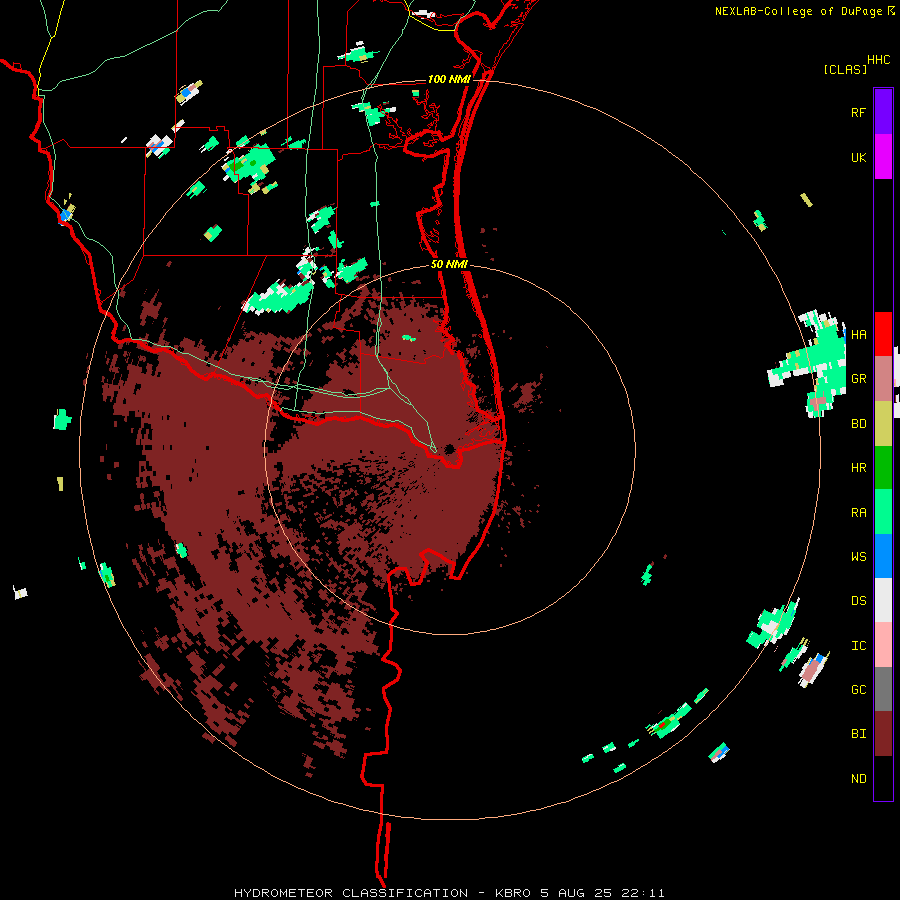Click the "KBRO" station identifier
The width and height of the screenshot is (900, 900).
pos(514,893)
